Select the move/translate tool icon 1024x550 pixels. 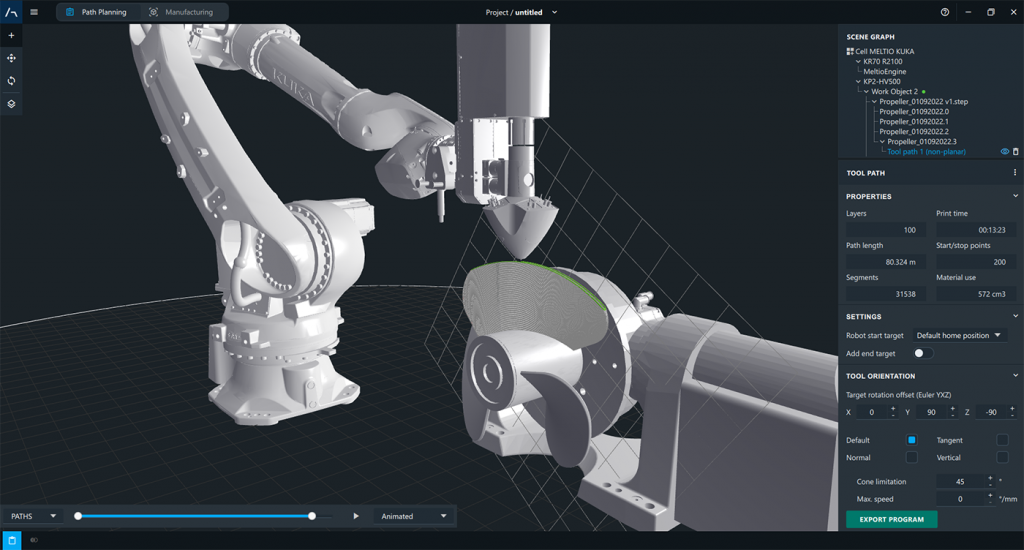tap(11, 58)
